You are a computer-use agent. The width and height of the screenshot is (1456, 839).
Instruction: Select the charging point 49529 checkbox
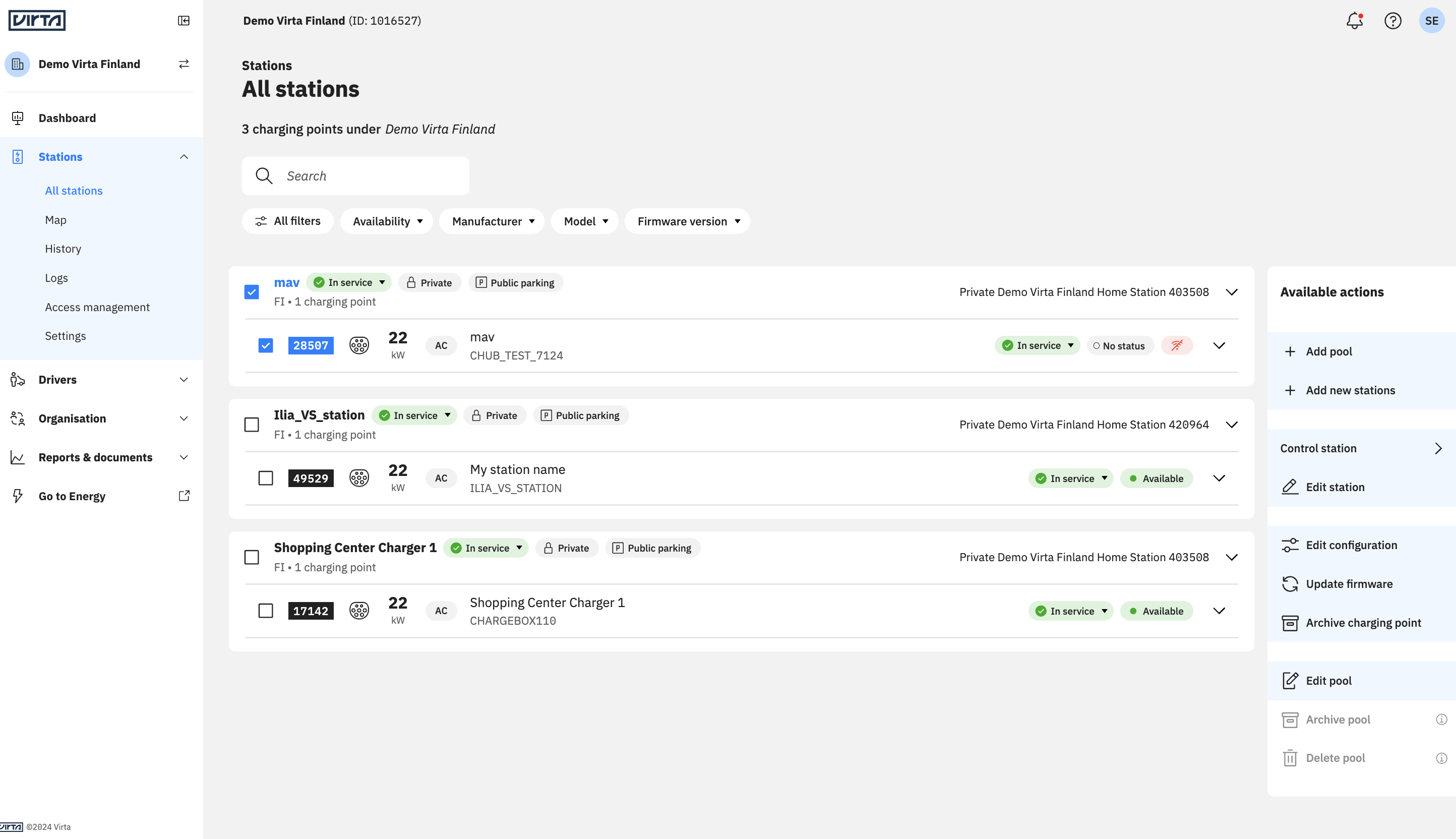coord(266,478)
